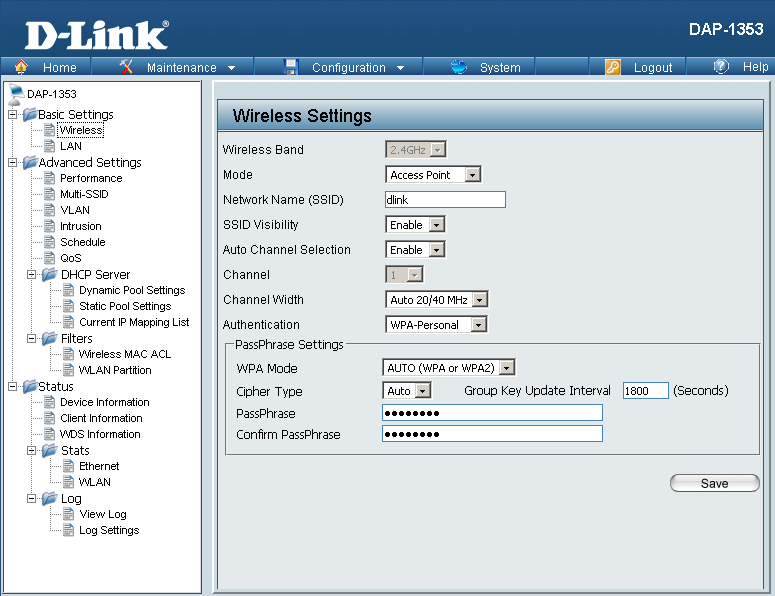Click the Advanced Settings folder icon
This screenshot has height=596, width=775.
pyautogui.click(x=30, y=162)
